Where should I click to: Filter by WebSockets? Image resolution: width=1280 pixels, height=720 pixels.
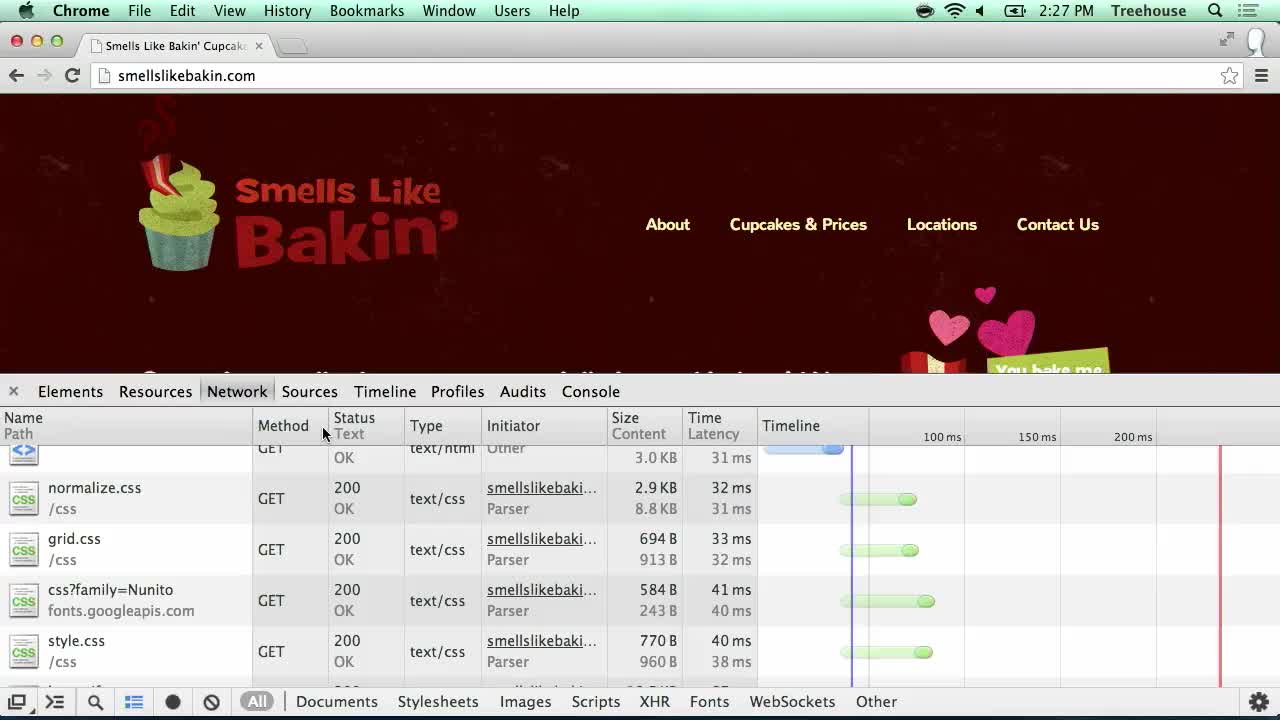792,702
